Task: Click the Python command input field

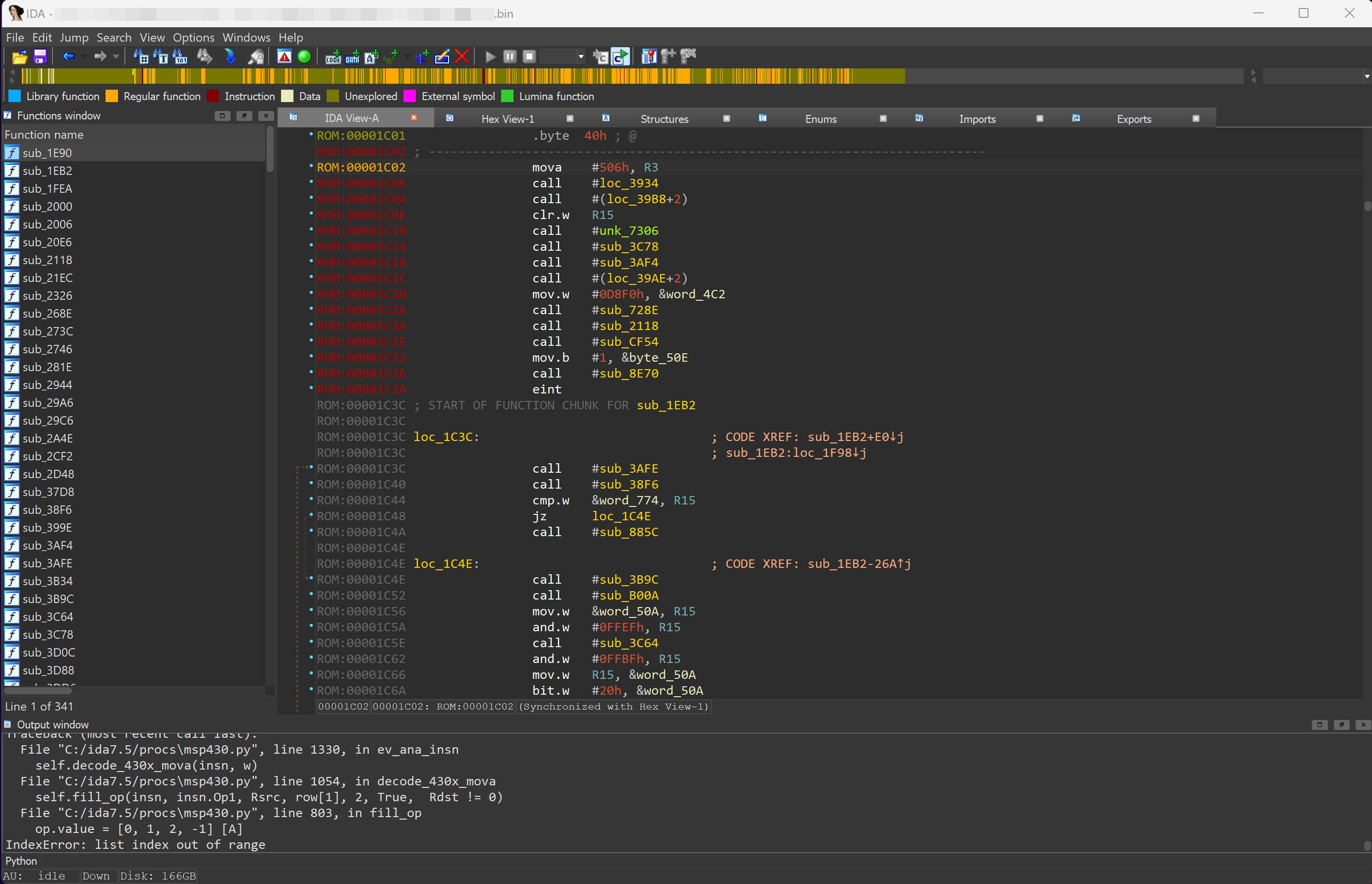Action: (x=689, y=861)
